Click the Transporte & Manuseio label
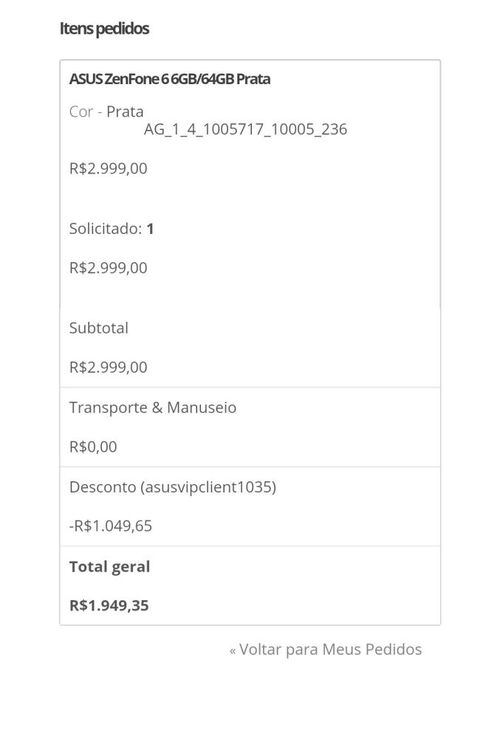Viewport: 500px width, 756px height. (x=153, y=407)
